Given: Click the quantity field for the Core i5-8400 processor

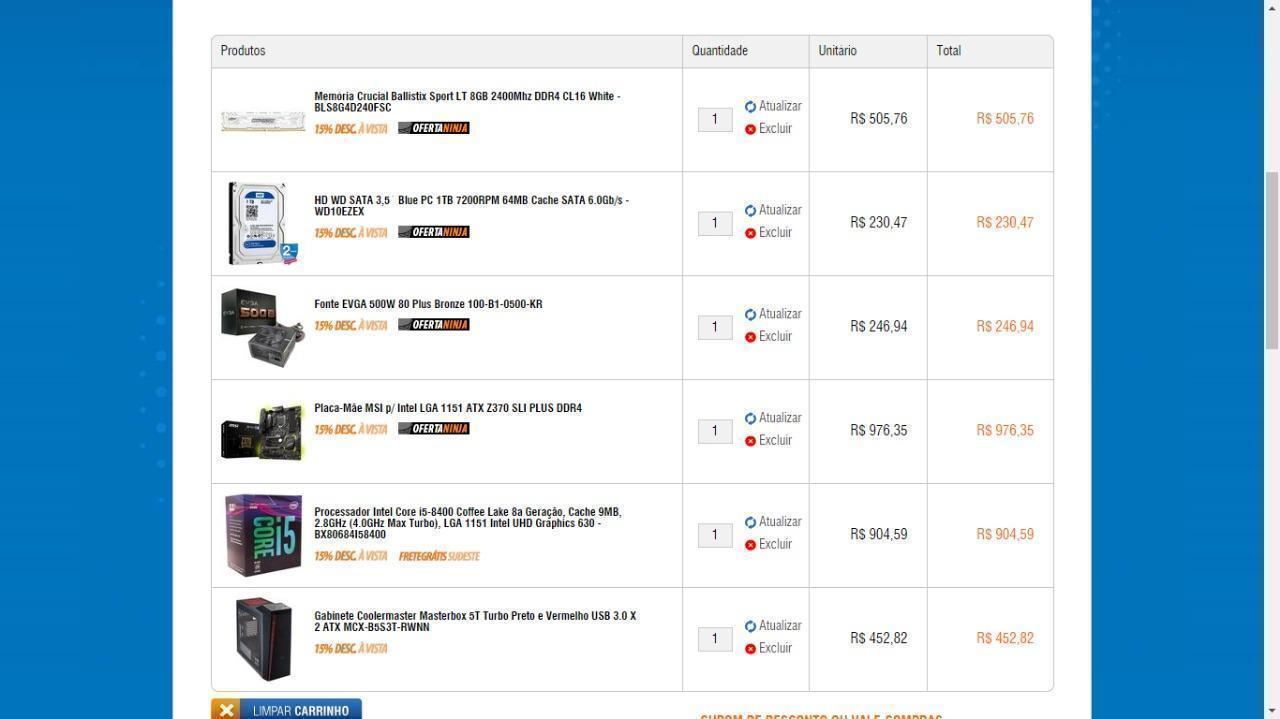Looking at the screenshot, I should pyautogui.click(x=715, y=535).
